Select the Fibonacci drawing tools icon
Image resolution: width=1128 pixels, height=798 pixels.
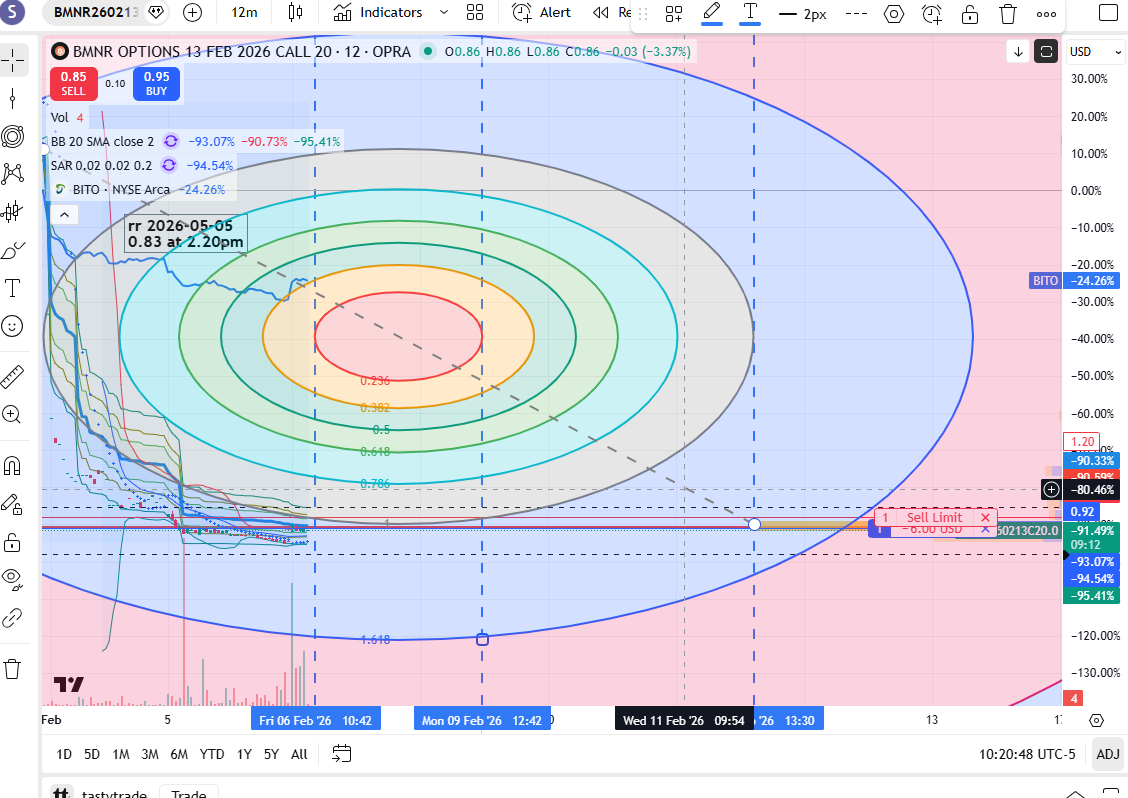pyautogui.click(x=13, y=136)
